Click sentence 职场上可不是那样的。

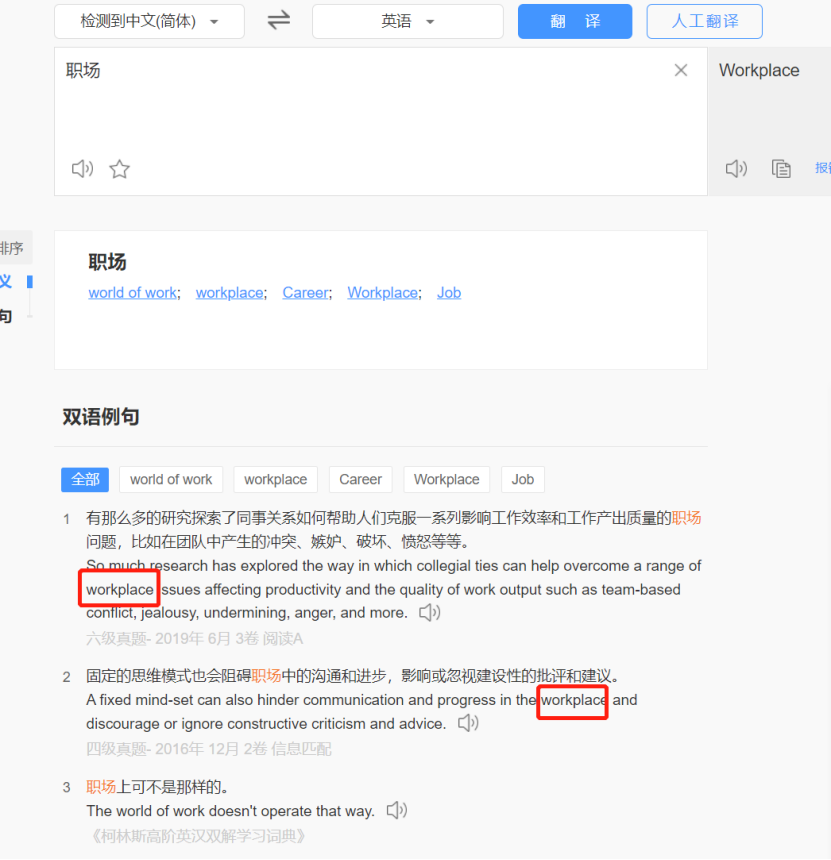coord(157,787)
